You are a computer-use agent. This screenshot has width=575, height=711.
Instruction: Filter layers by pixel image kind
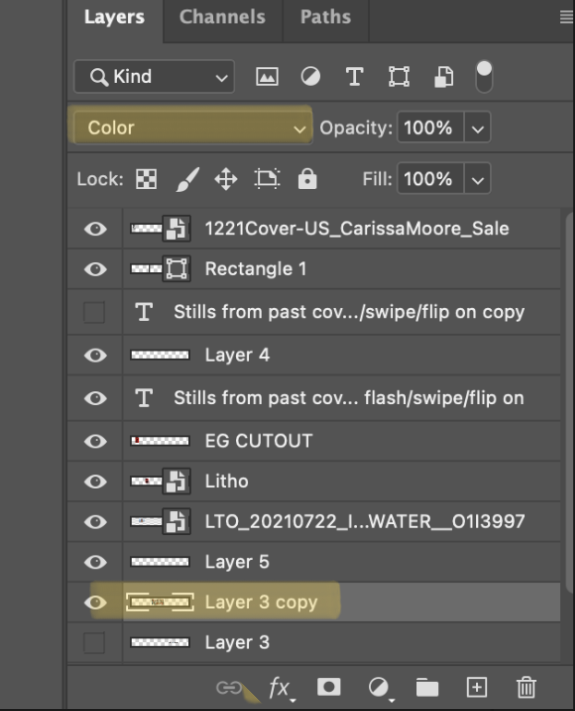click(x=267, y=77)
